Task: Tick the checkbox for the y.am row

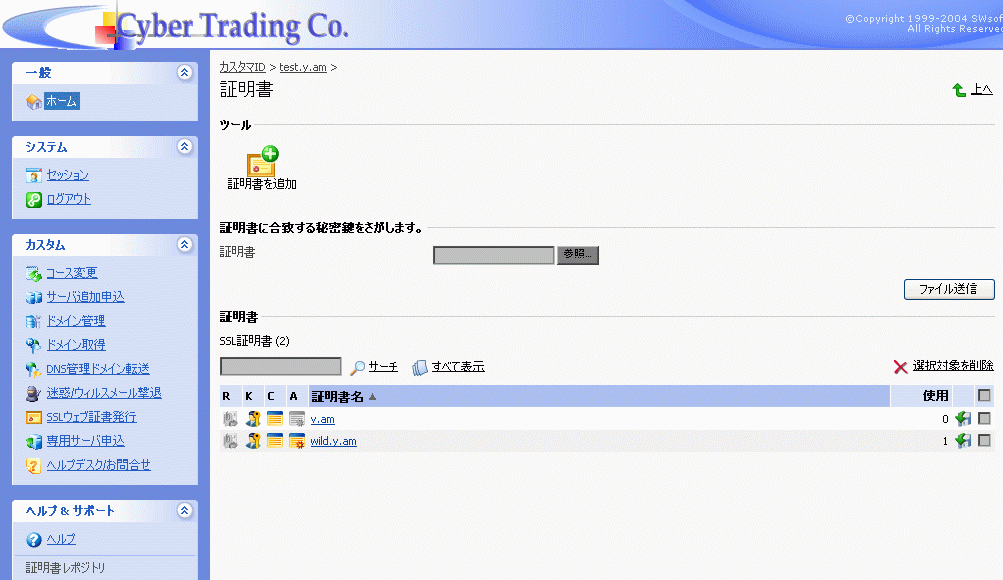Action: click(x=984, y=419)
